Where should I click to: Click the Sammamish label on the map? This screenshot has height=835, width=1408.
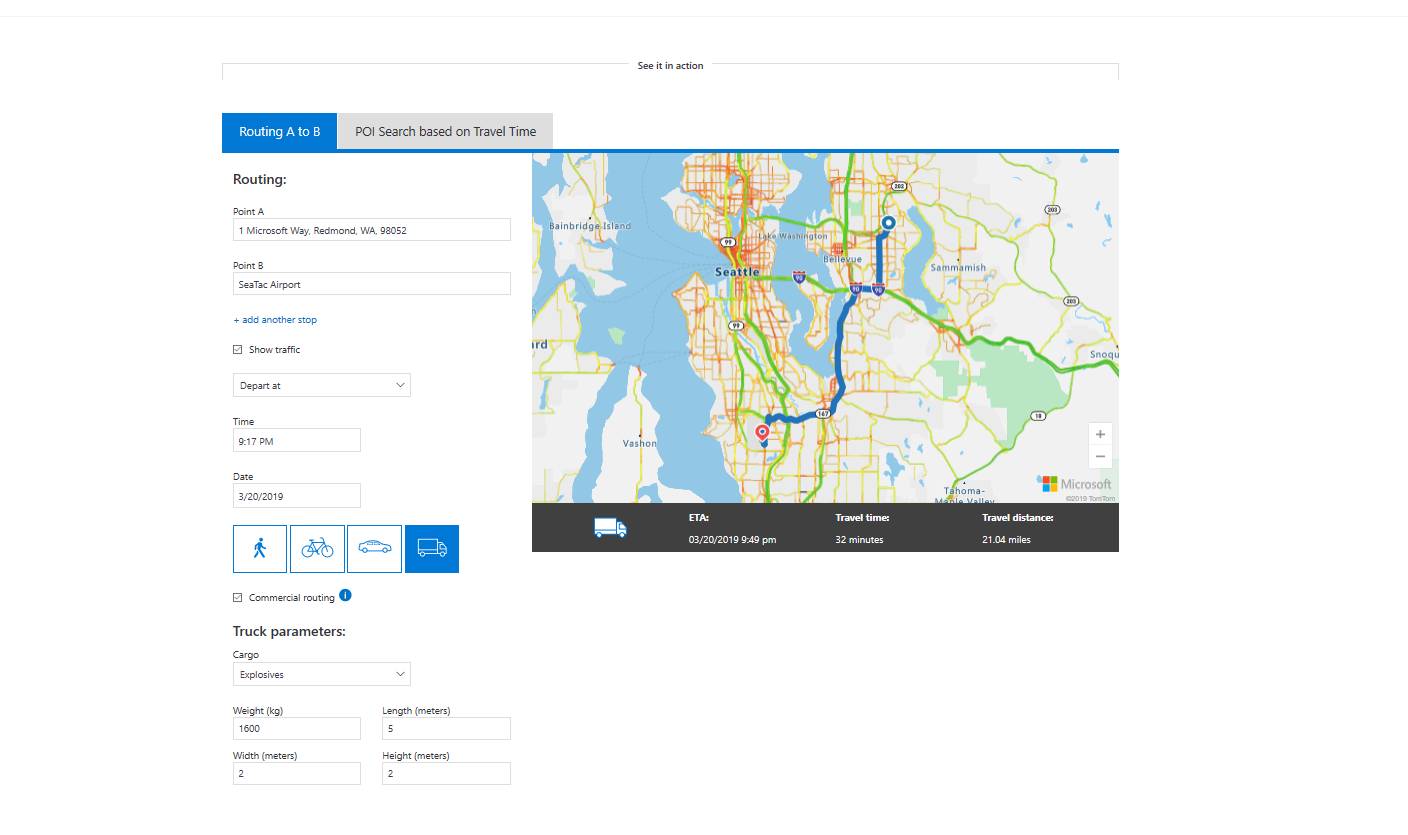click(x=958, y=267)
